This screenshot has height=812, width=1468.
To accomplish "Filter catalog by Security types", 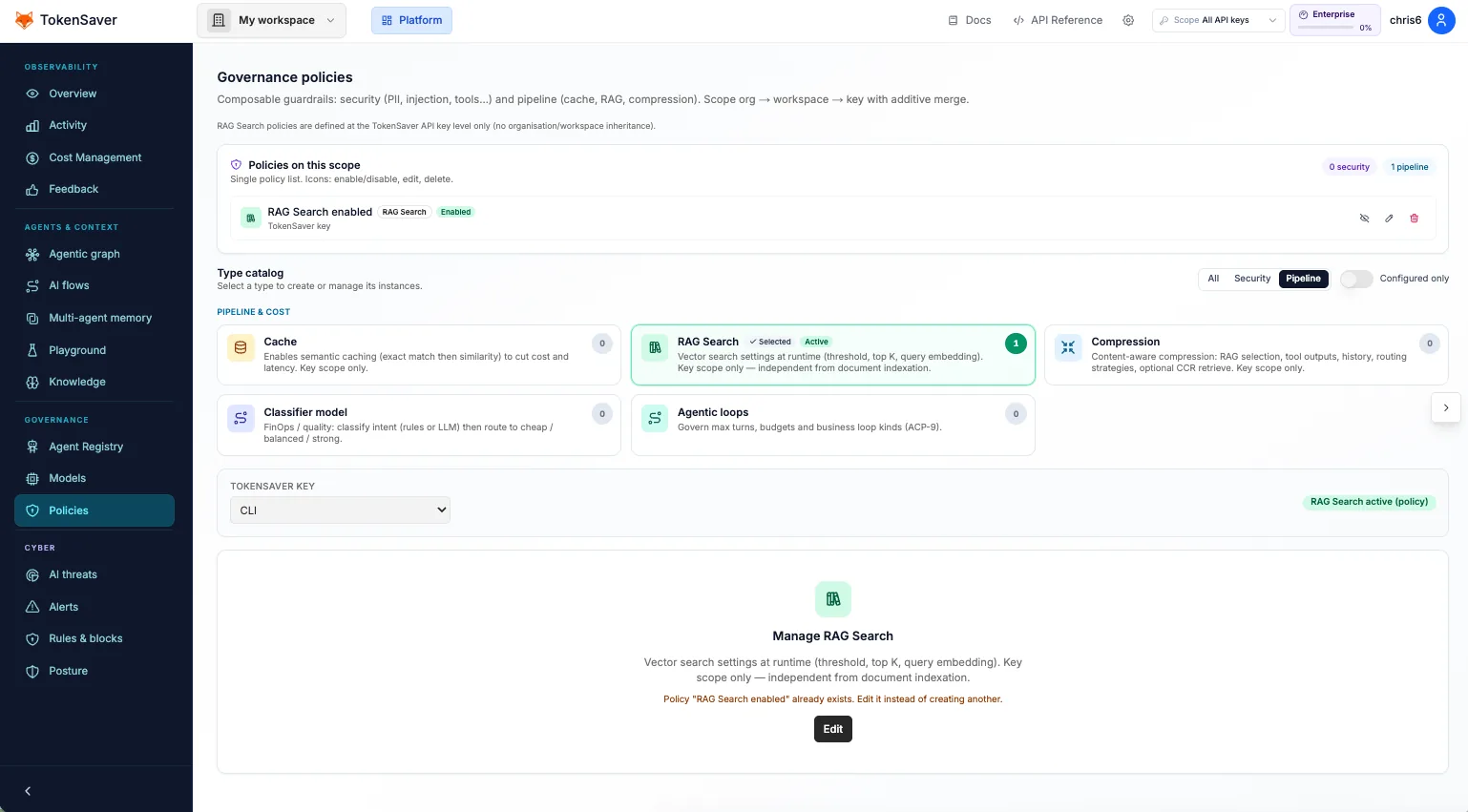I will tap(1252, 279).
